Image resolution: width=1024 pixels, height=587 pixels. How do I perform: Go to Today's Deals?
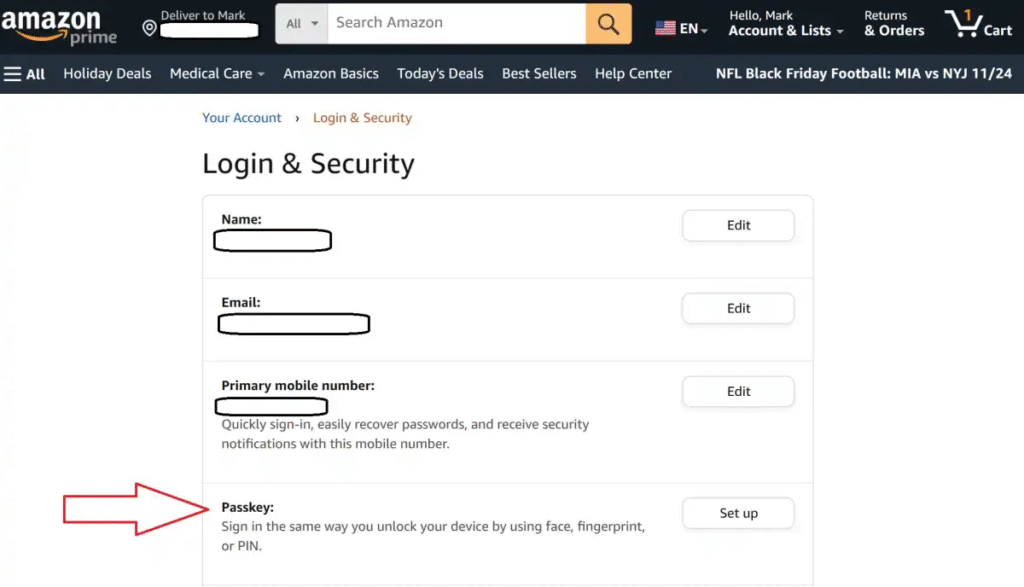(x=440, y=73)
